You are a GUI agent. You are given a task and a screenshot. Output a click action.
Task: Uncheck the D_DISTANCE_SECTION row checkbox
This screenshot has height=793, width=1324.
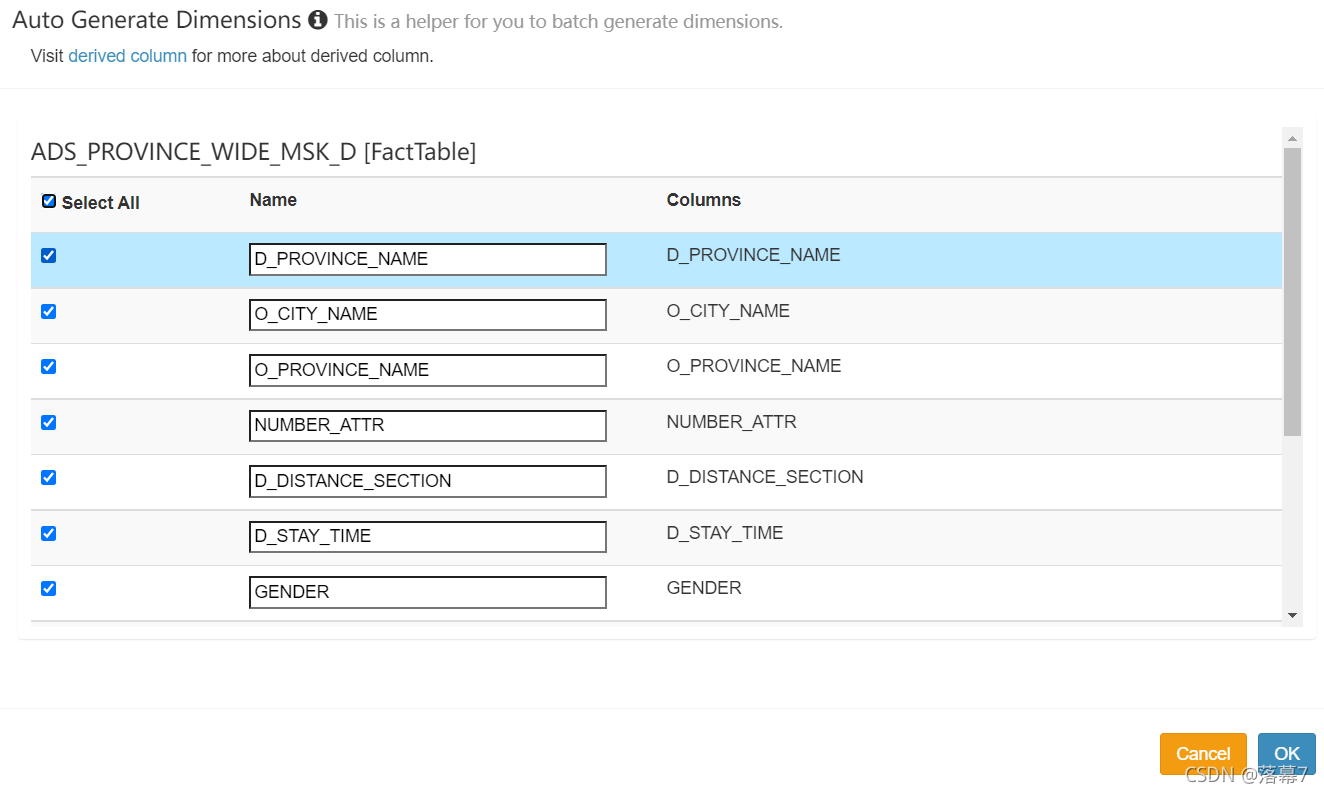coord(48,478)
